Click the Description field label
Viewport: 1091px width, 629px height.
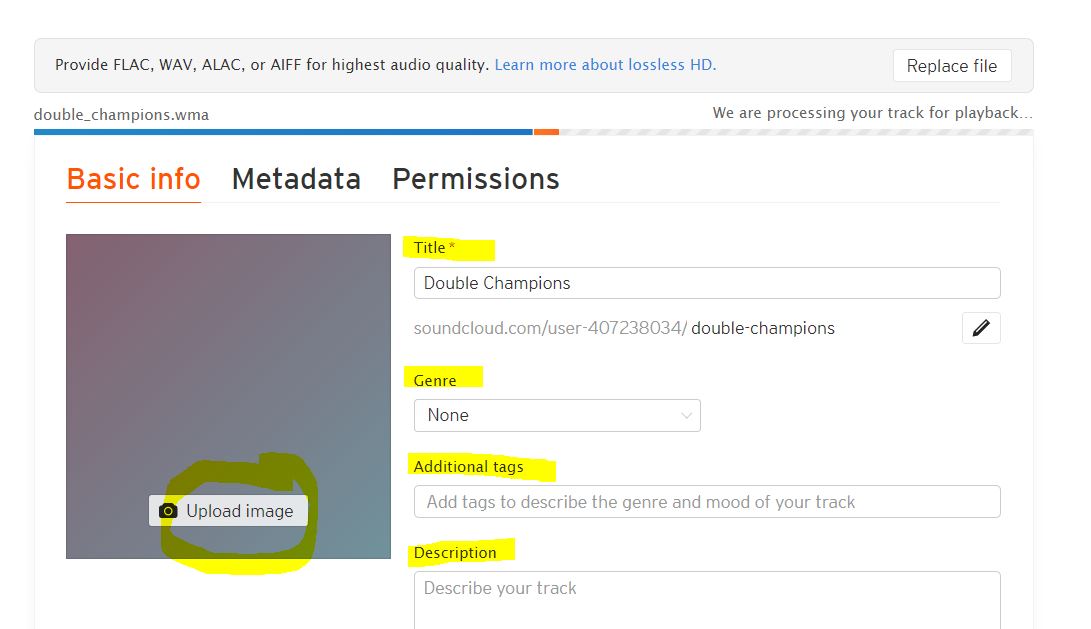point(455,552)
